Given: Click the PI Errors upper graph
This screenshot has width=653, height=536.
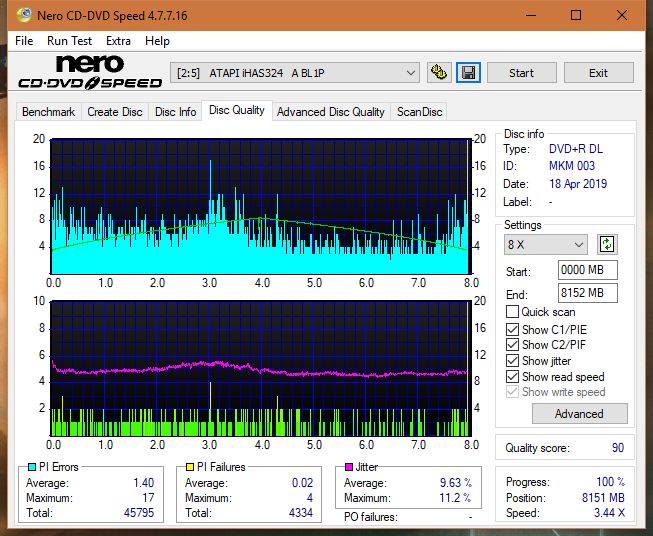Looking at the screenshot, I should coord(261,206).
